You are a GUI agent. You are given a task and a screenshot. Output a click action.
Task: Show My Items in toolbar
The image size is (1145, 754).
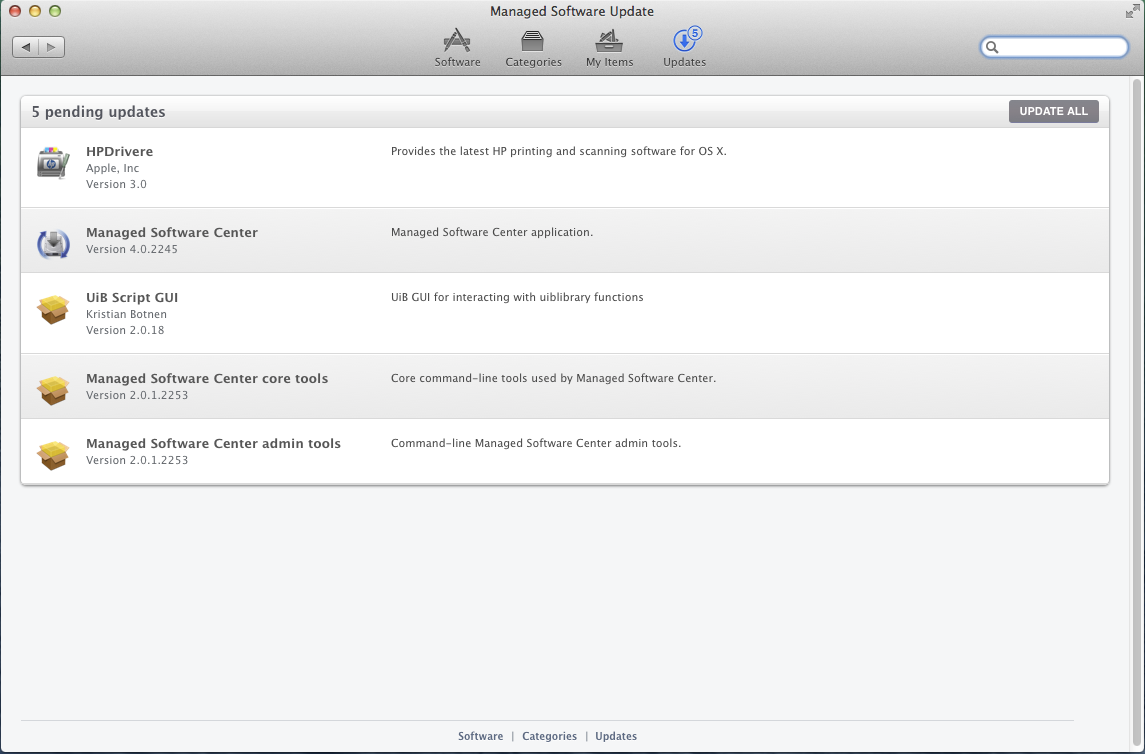tap(609, 47)
